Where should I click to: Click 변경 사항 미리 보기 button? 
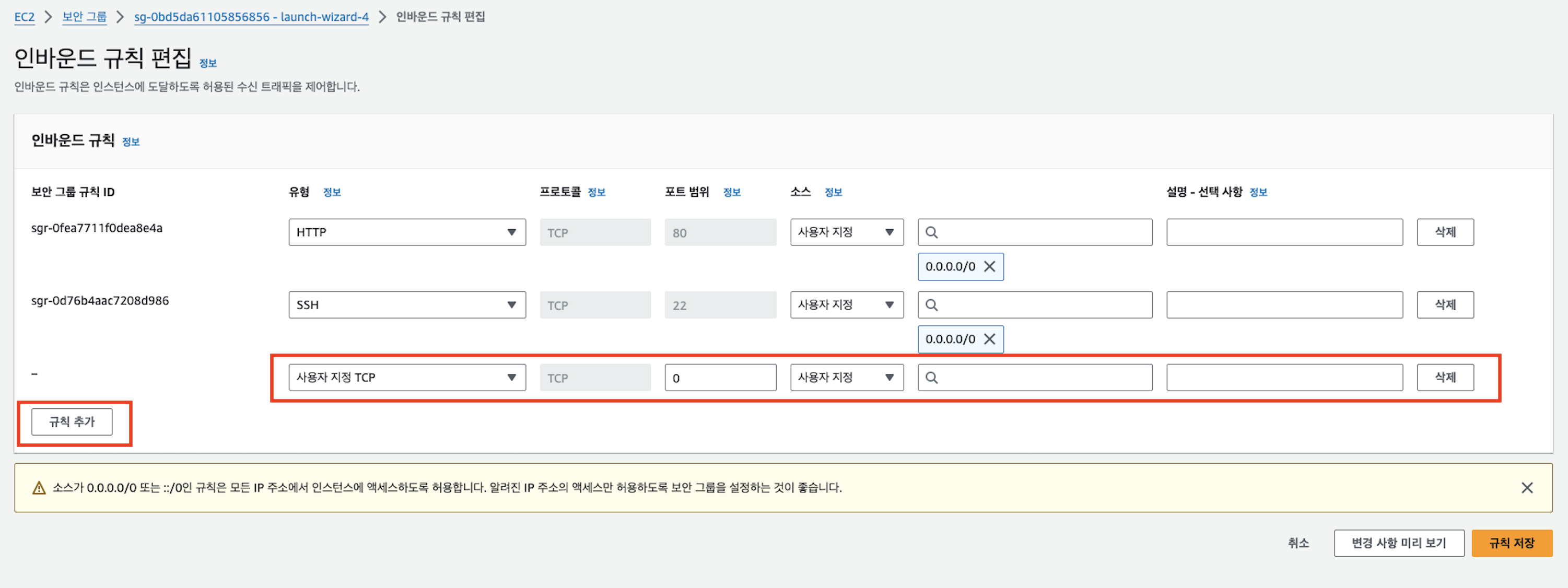tap(1398, 543)
